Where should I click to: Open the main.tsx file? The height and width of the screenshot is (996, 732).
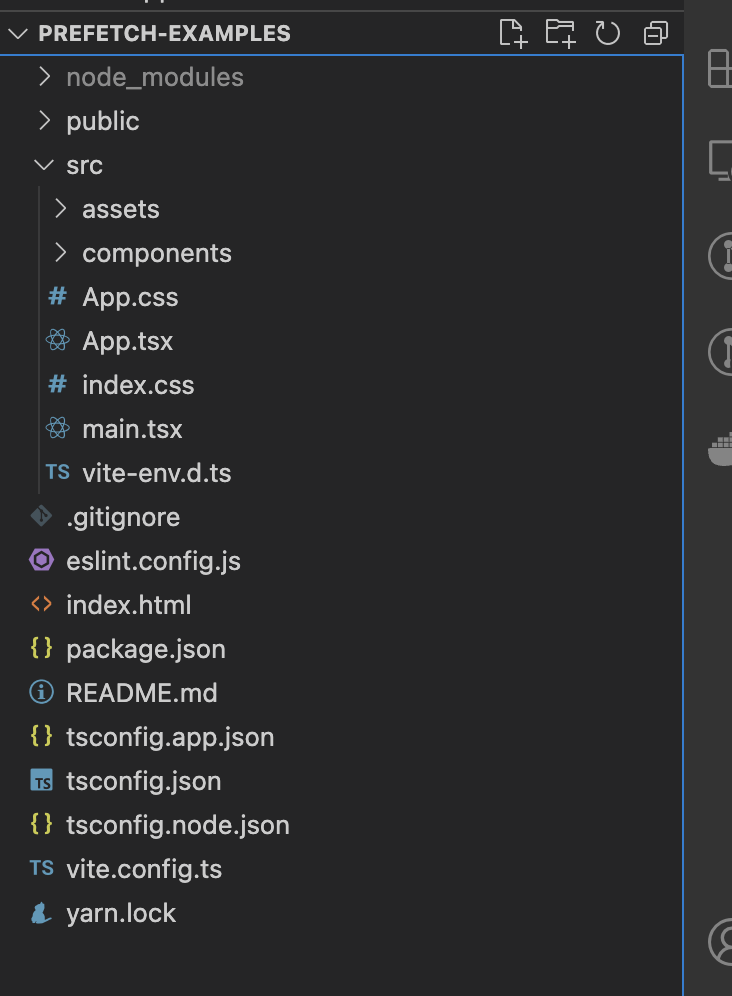coord(132,429)
